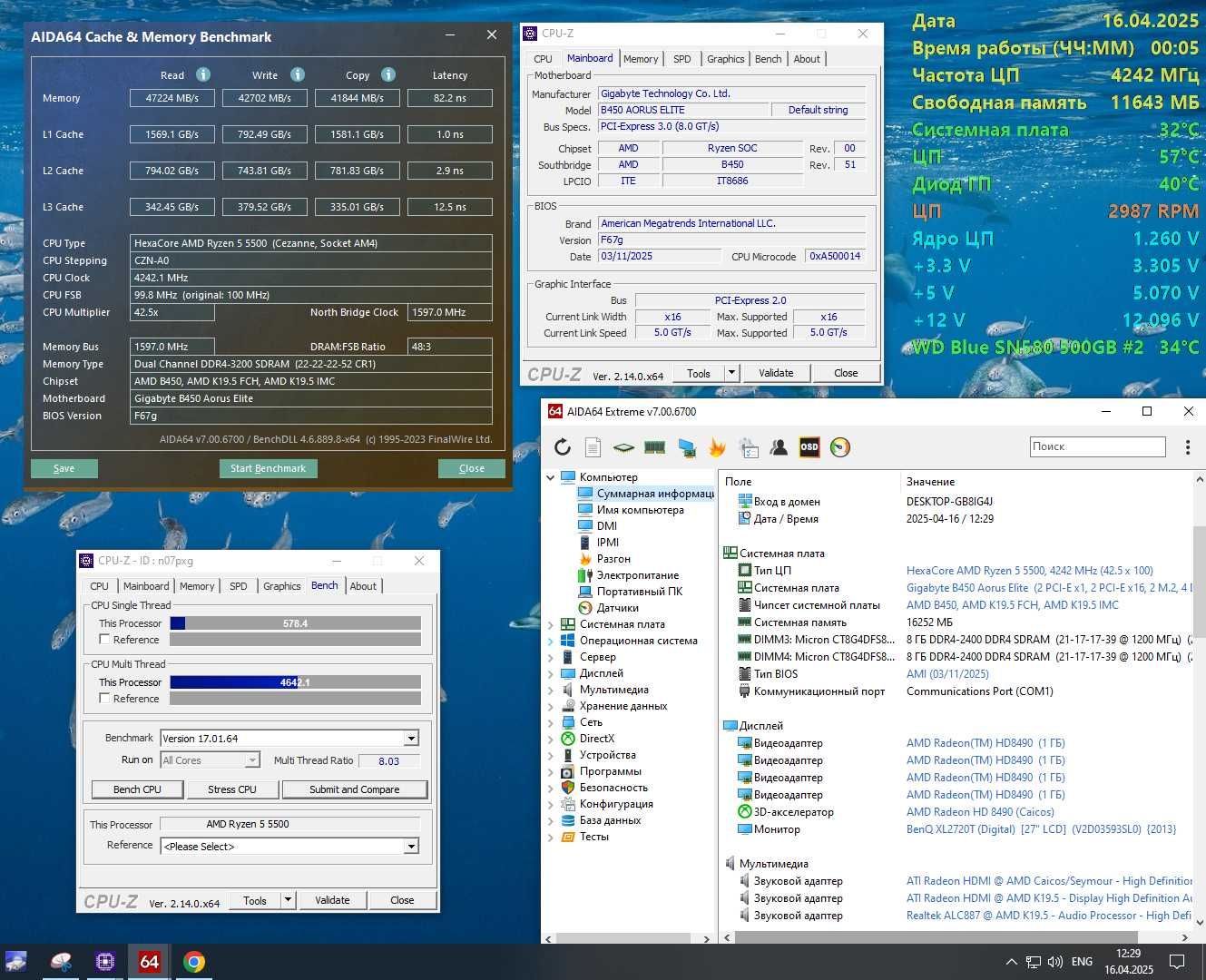
Task: Switch to Memory tab in CPU-Z Mainboard window
Action: click(x=641, y=59)
